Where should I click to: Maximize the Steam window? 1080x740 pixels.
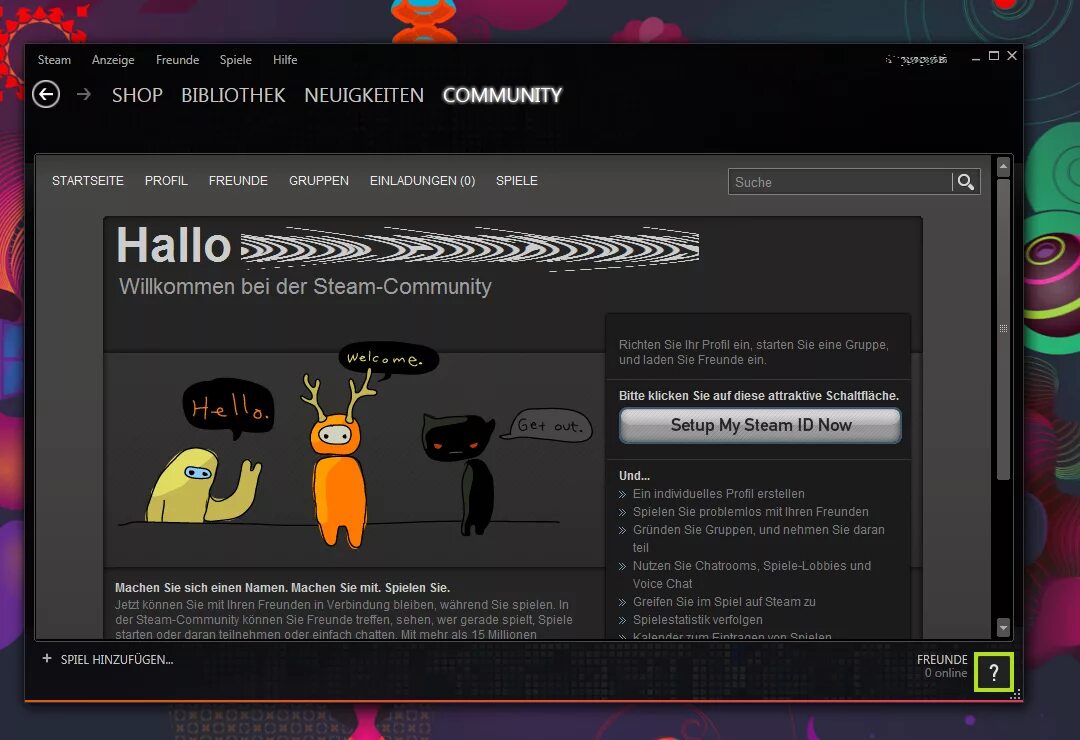pos(994,56)
